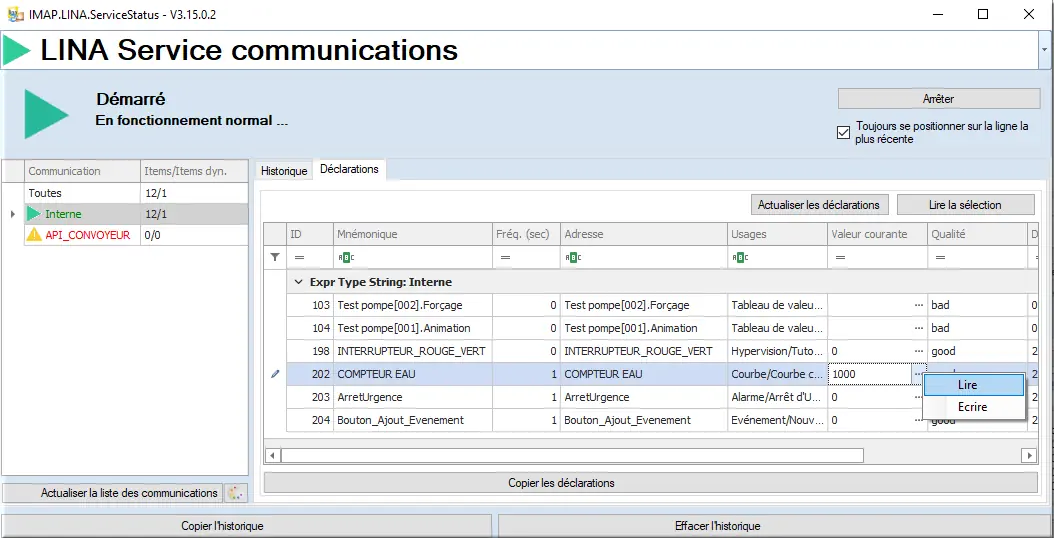Viewport: 1054px width, 538px height.
Task: Open the Qualité filter equals operator
Action: tap(940, 257)
